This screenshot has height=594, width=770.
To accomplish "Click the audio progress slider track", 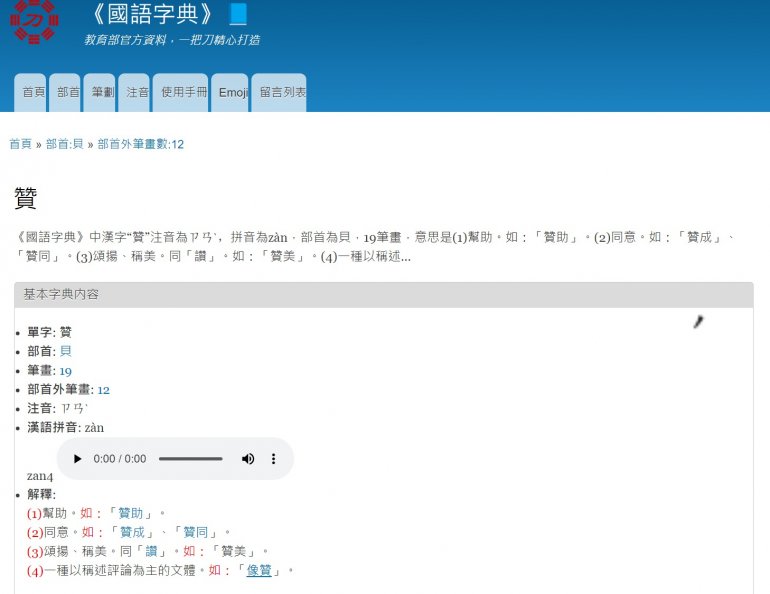I will click(191, 459).
